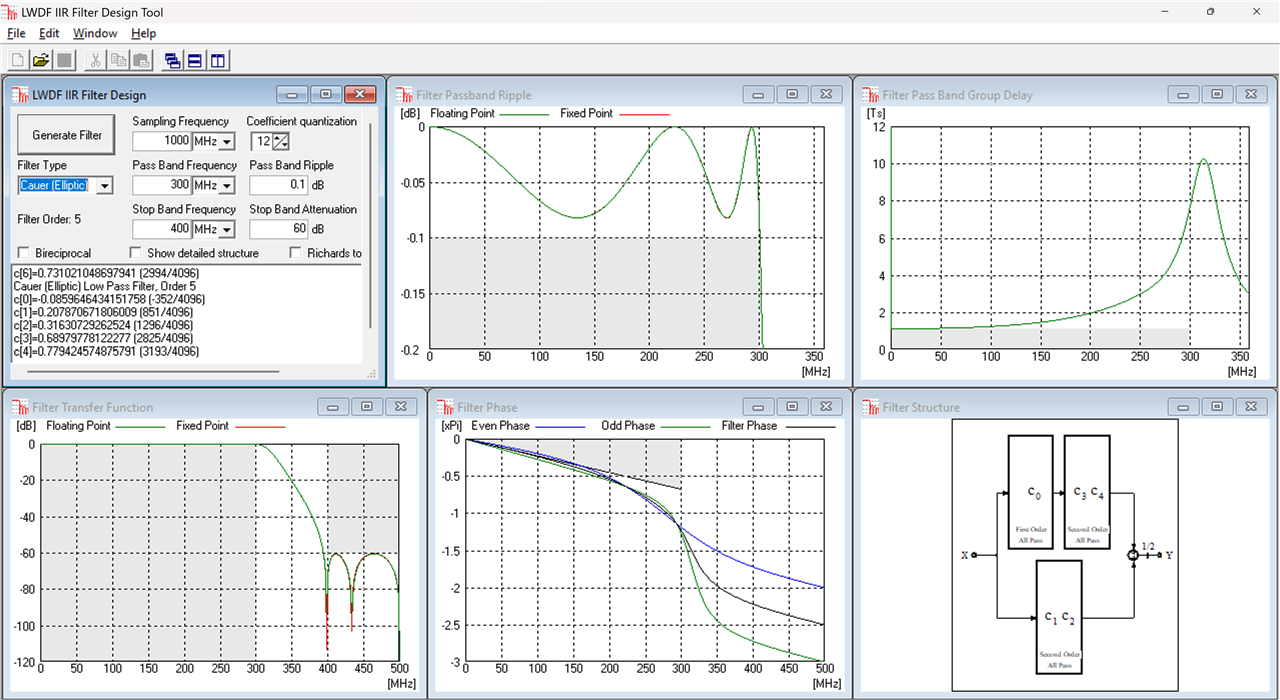Check Show detailed structure option
Viewport: 1280px width, 700px height.
pyautogui.click(x=136, y=253)
